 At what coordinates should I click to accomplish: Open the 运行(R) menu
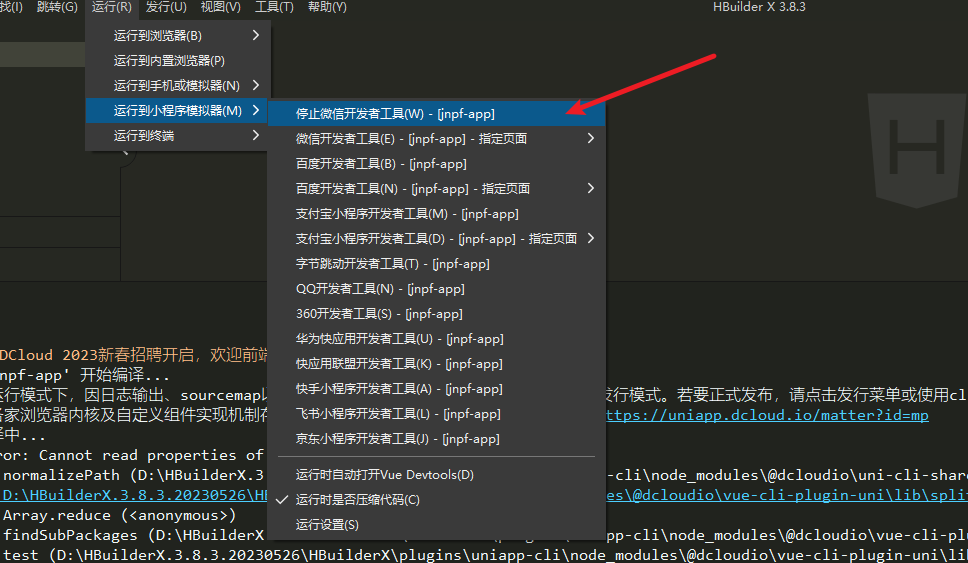click(x=112, y=7)
